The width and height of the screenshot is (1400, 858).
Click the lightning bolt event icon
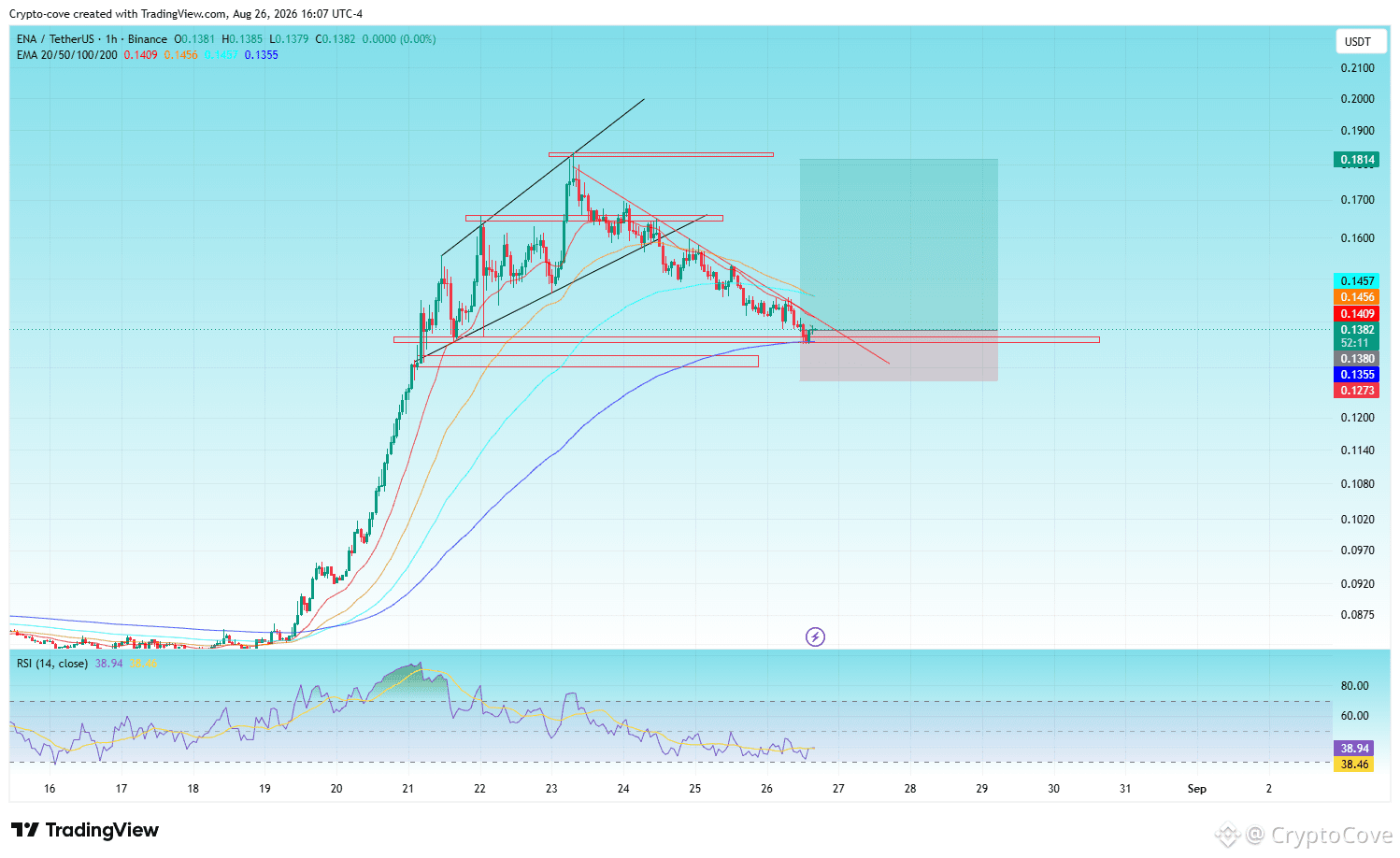pyautogui.click(x=815, y=637)
